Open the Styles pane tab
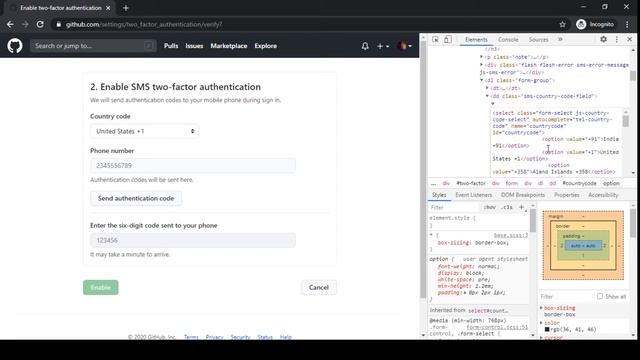 tap(439, 195)
